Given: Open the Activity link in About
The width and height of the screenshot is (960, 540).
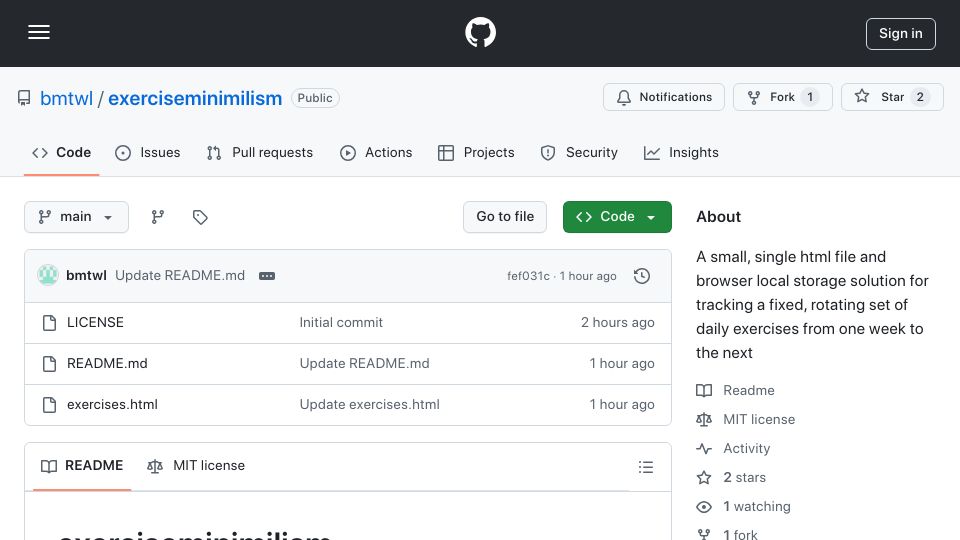Looking at the screenshot, I should [x=746, y=448].
